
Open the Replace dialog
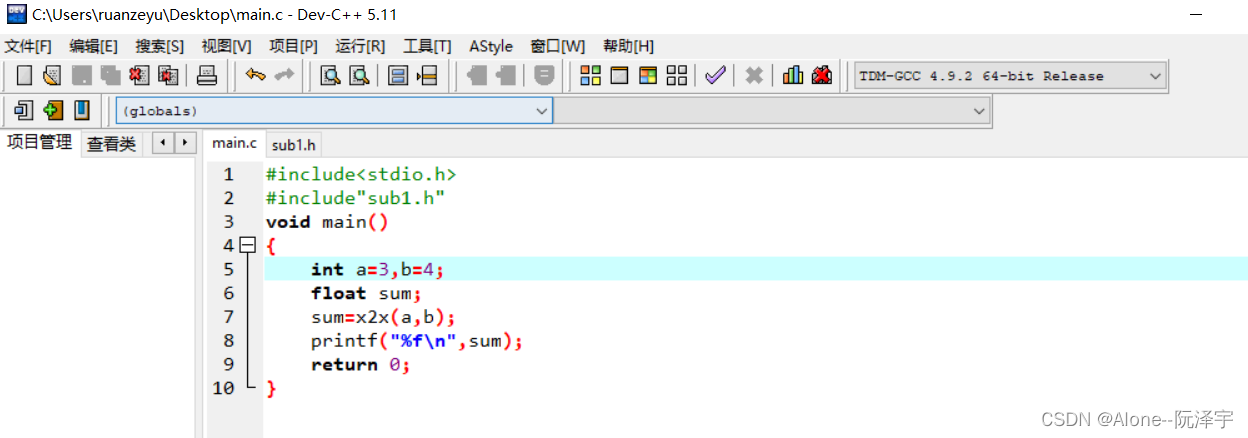(x=358, y=76)
